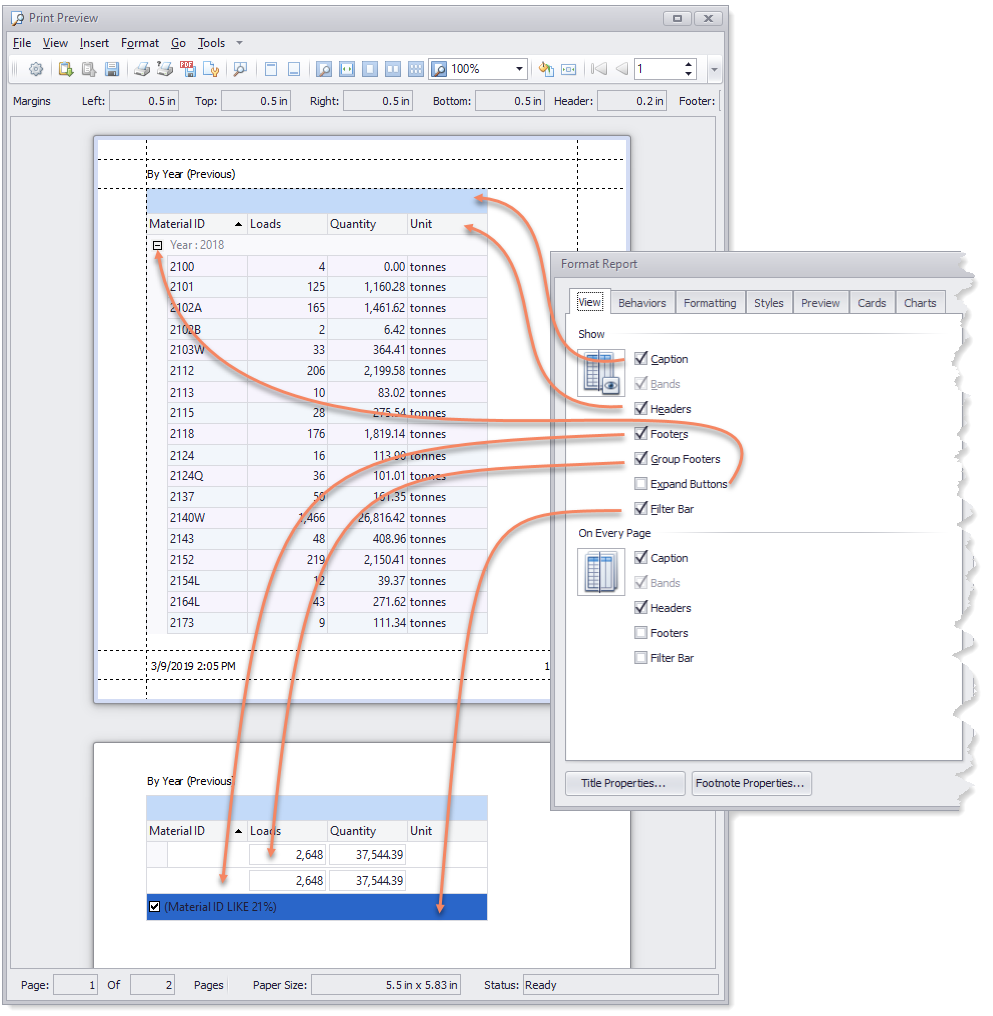Check Footers under On Every Page
Viewport: 993px width, 1016px height.
[x=641, y=633]
